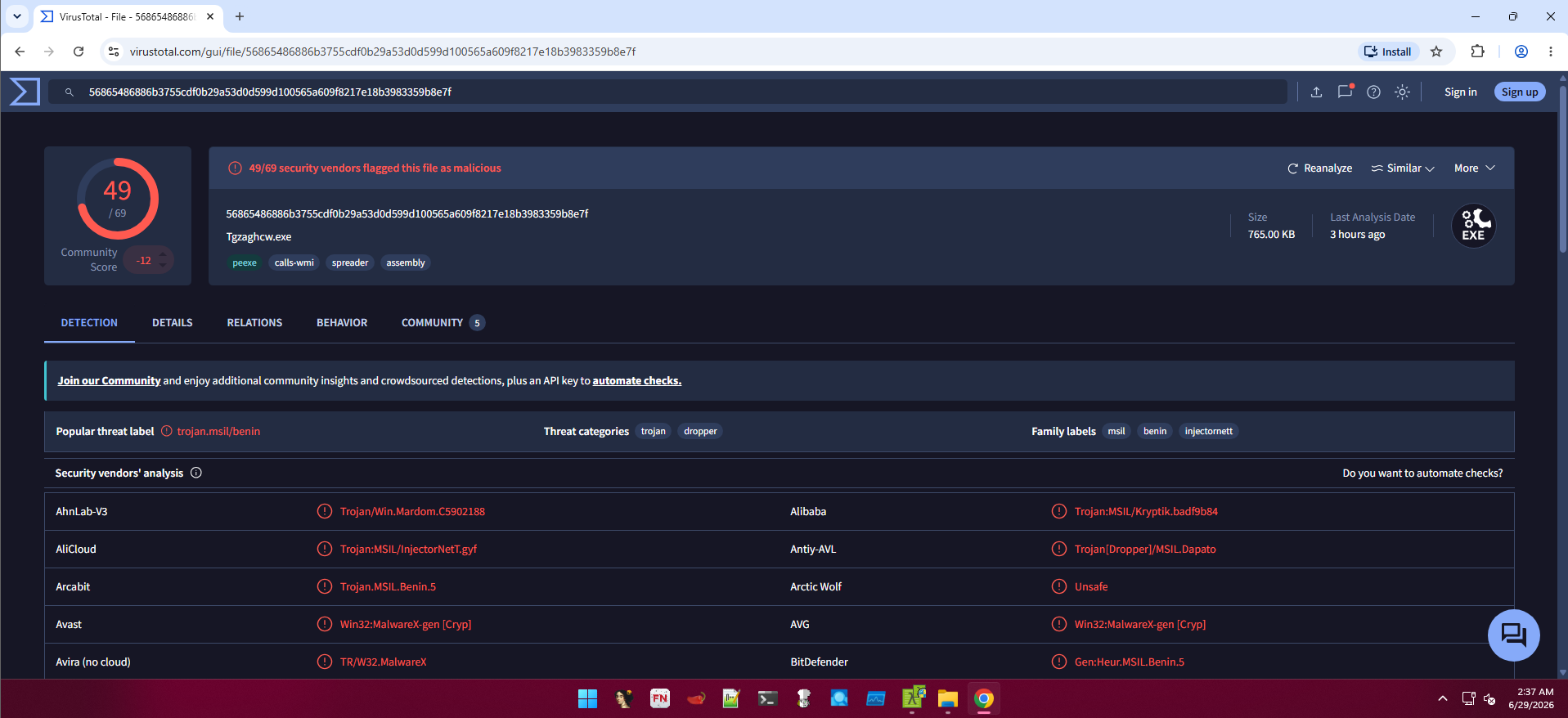Click the Install app button

1387,52
